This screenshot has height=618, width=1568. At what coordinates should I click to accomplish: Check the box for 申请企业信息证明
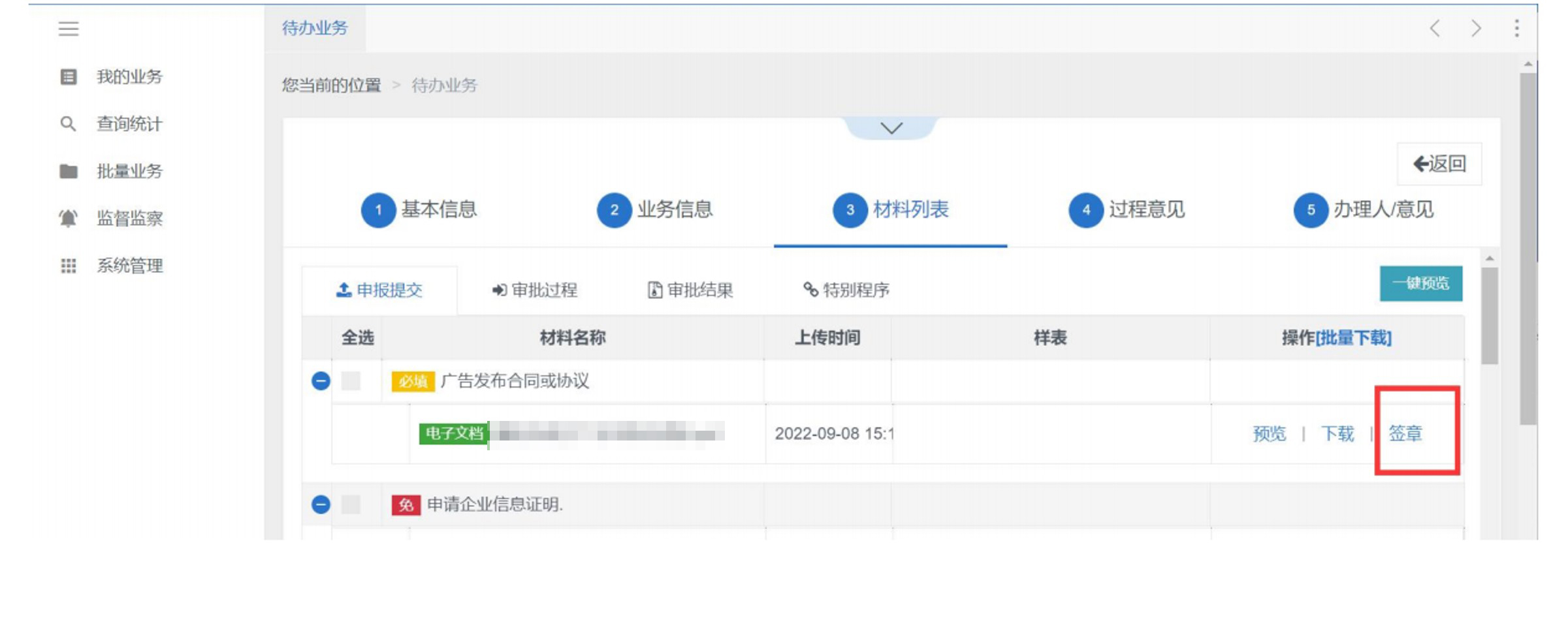click(x=351, y=504)
